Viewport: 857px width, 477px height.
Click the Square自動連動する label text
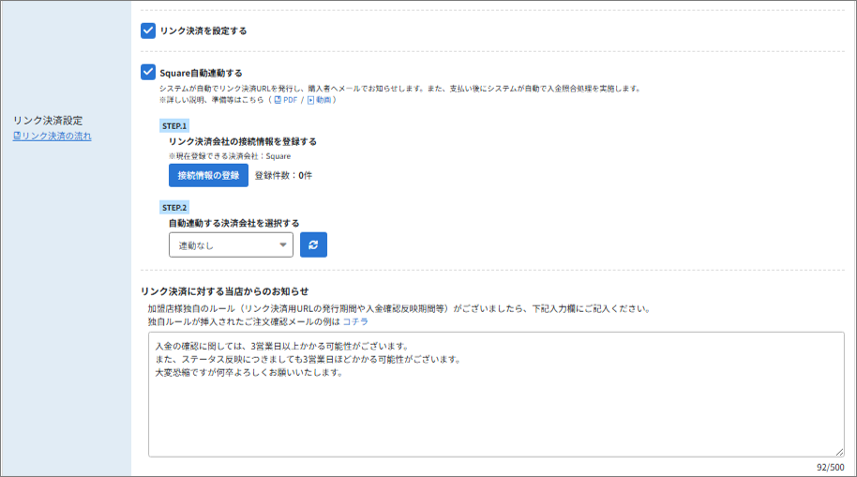(x=201, y=73)
